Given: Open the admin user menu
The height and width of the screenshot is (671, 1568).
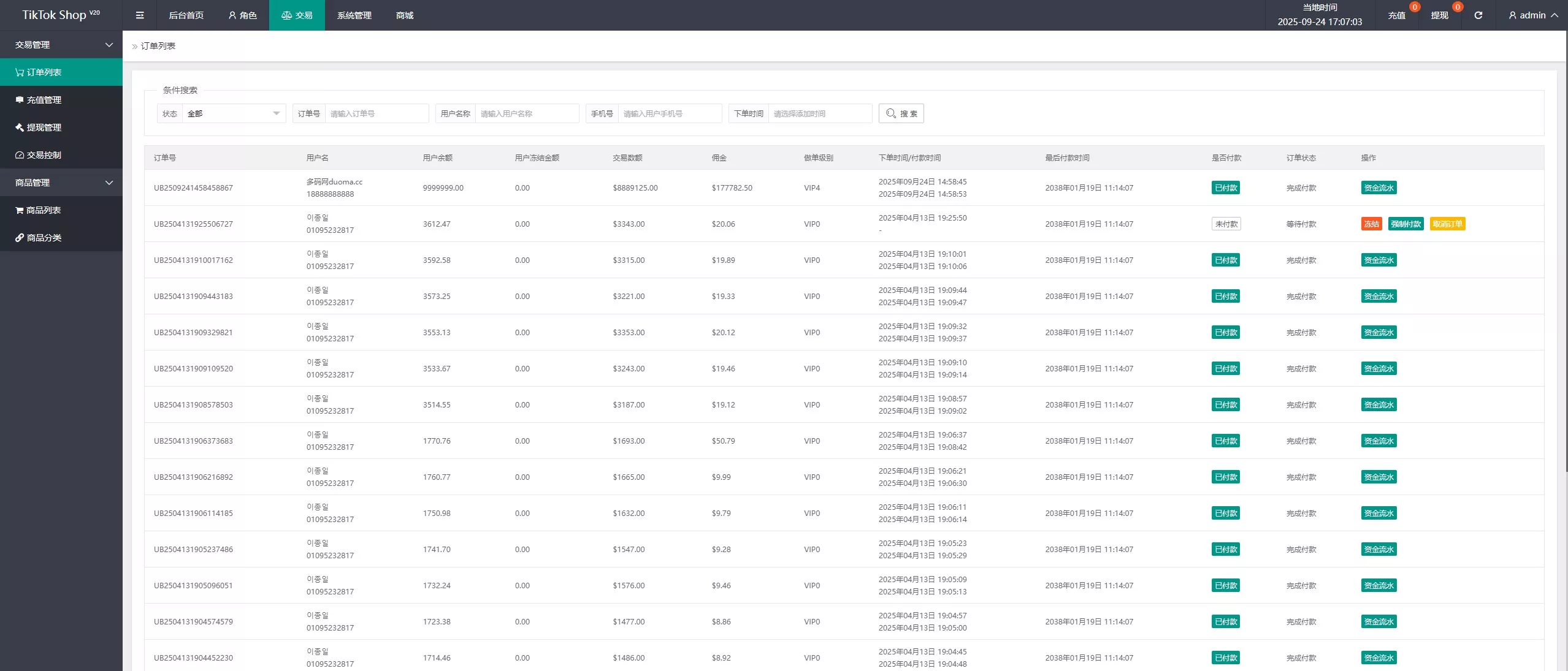Looking at the screenshot, I should (x=1533, y=15).
